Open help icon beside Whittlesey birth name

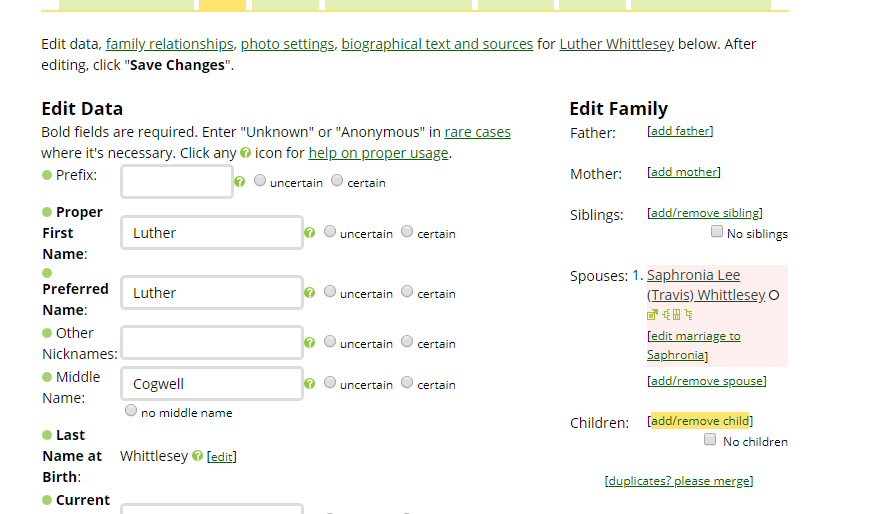click(x=197, y=456)
